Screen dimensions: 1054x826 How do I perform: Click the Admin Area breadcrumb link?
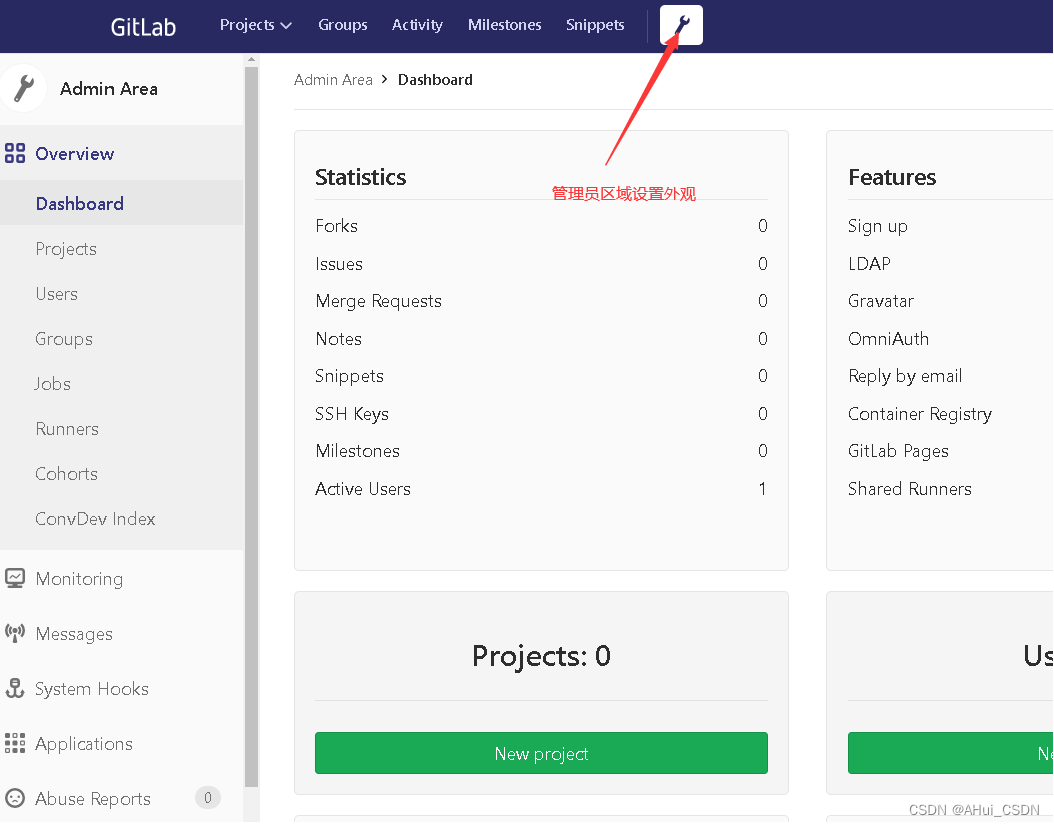click(333, 80)
